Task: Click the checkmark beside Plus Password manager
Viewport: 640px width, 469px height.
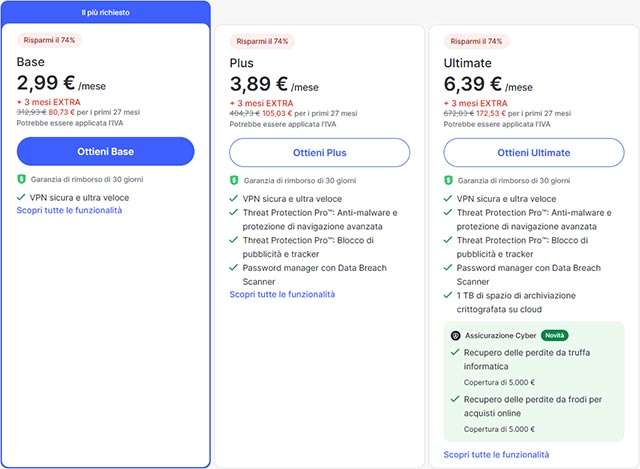Action: pyautogui.click(x=234, y=268)
